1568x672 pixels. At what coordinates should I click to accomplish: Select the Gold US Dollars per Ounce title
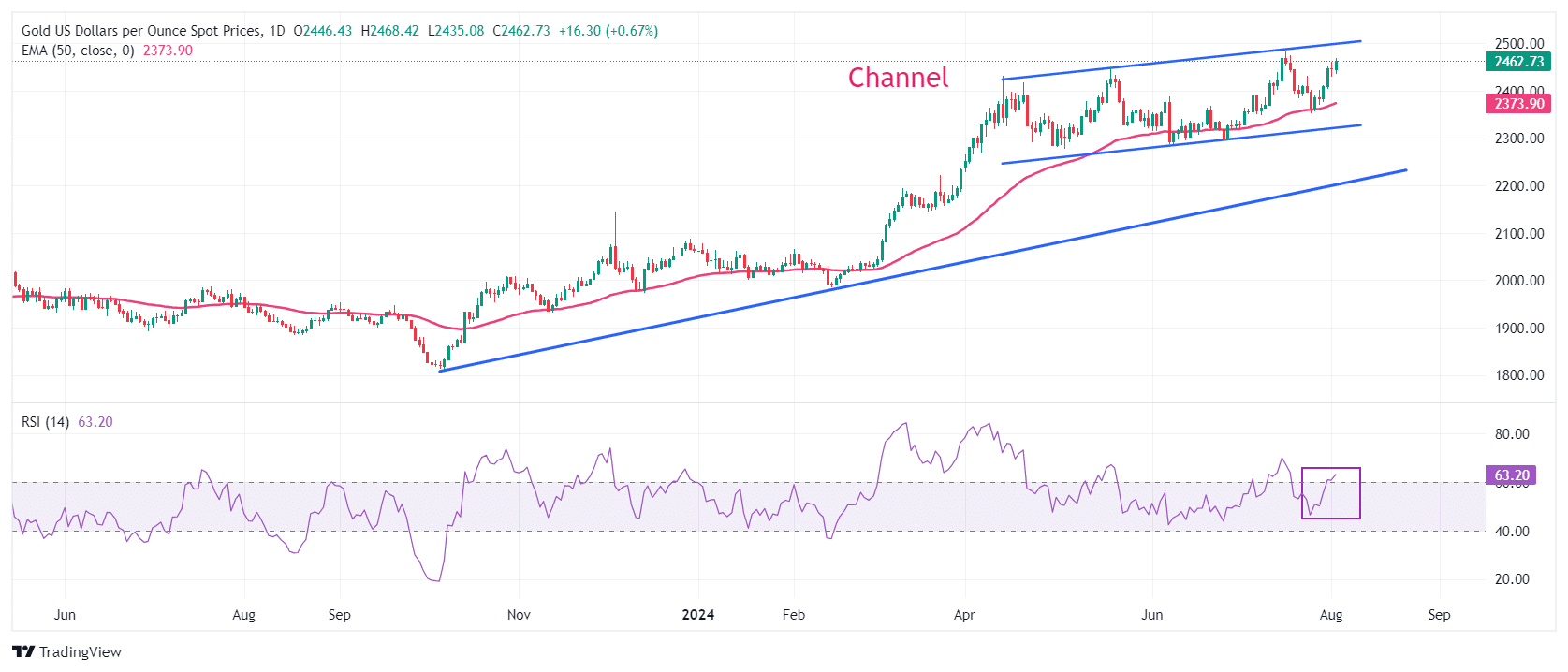click(141, 31)
